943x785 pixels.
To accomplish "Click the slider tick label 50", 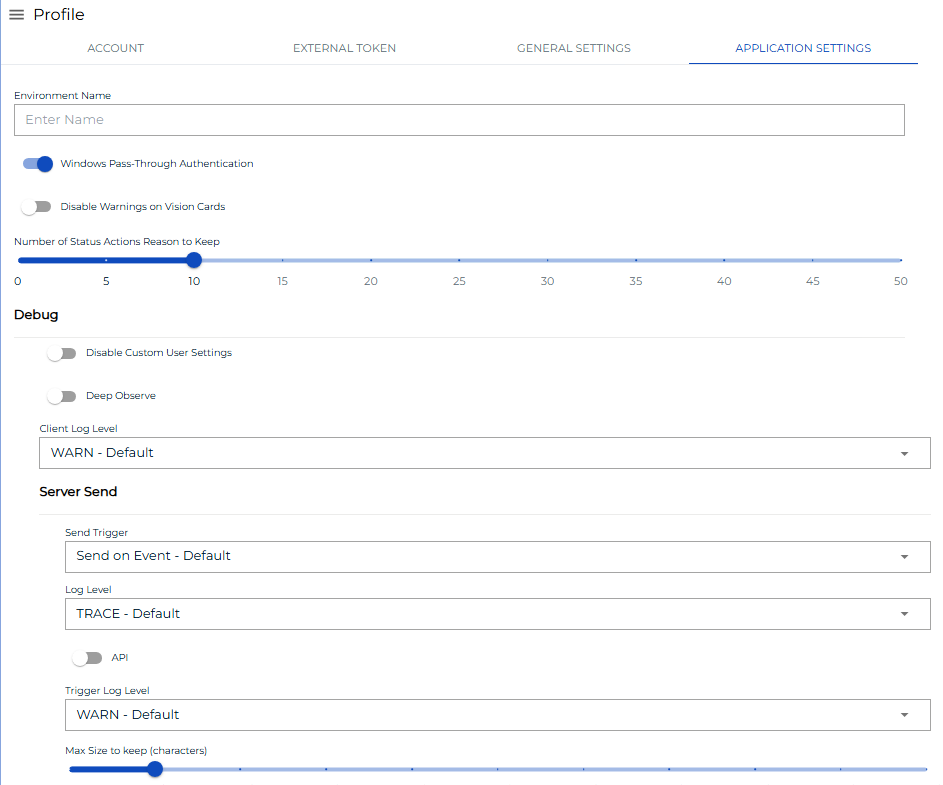I will (900, 281).
